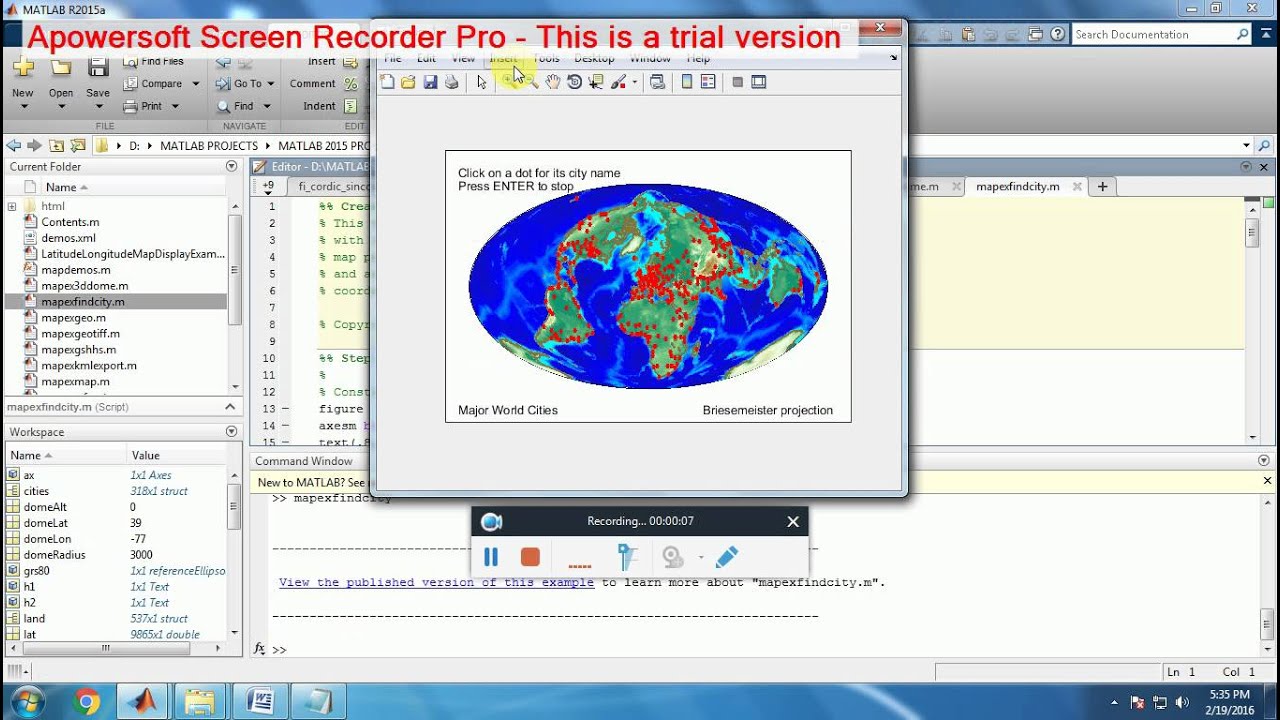Click Print figure icon in figure toolbar
The image size is (1280, 720).
[x=452, y=82]
